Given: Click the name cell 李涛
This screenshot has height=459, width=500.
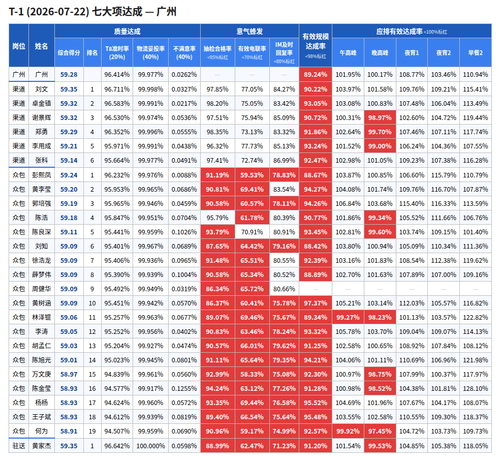Looking at the screenshot, I should (x=41, y=332).
